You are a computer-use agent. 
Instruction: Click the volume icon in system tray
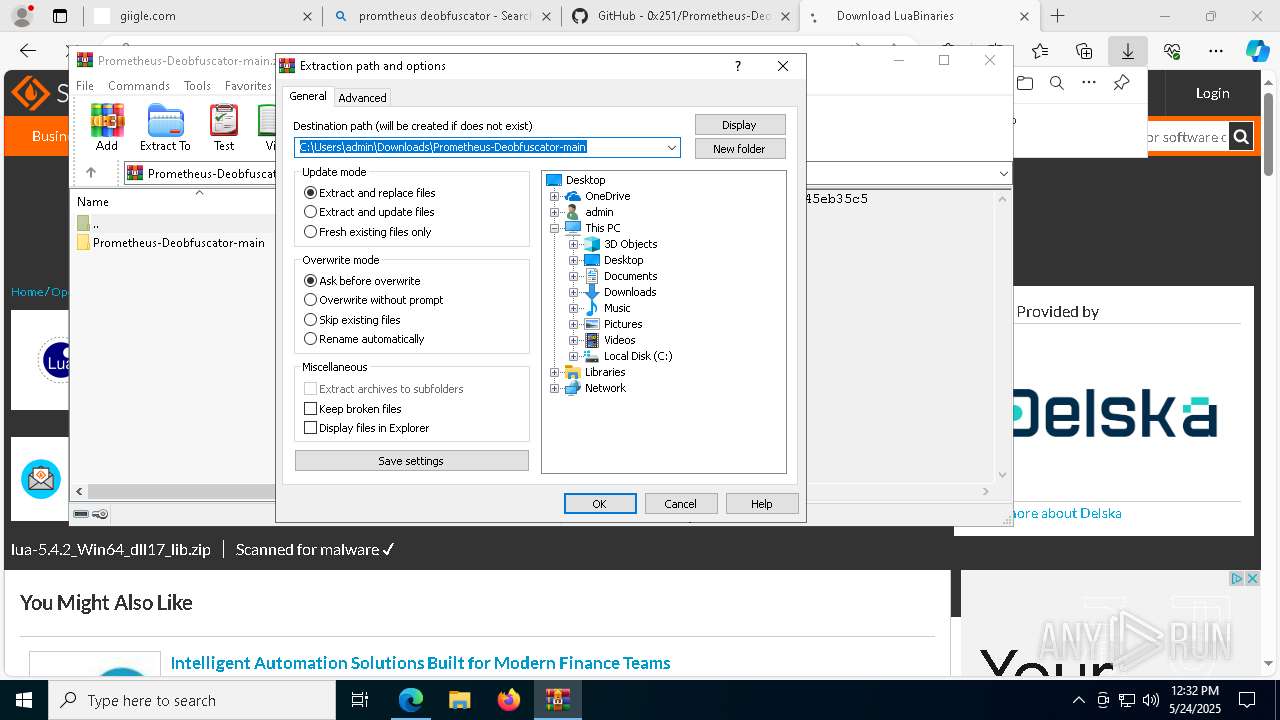(x=1151, y=700)
